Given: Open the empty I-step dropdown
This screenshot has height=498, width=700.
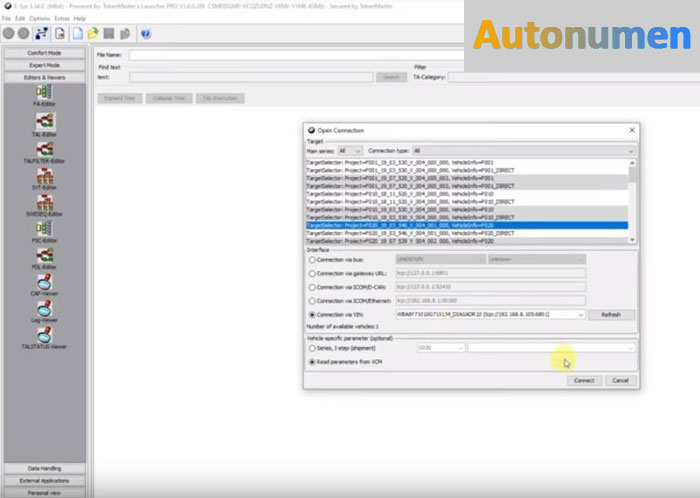Looking at the screenshot, I should (x=551, y=348).
